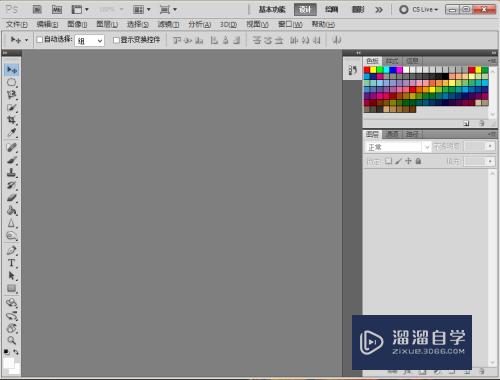Swap foreground and background colors
Image resolution: width=500 pixels, height=380 pixels.
click(x=16, y=352)
